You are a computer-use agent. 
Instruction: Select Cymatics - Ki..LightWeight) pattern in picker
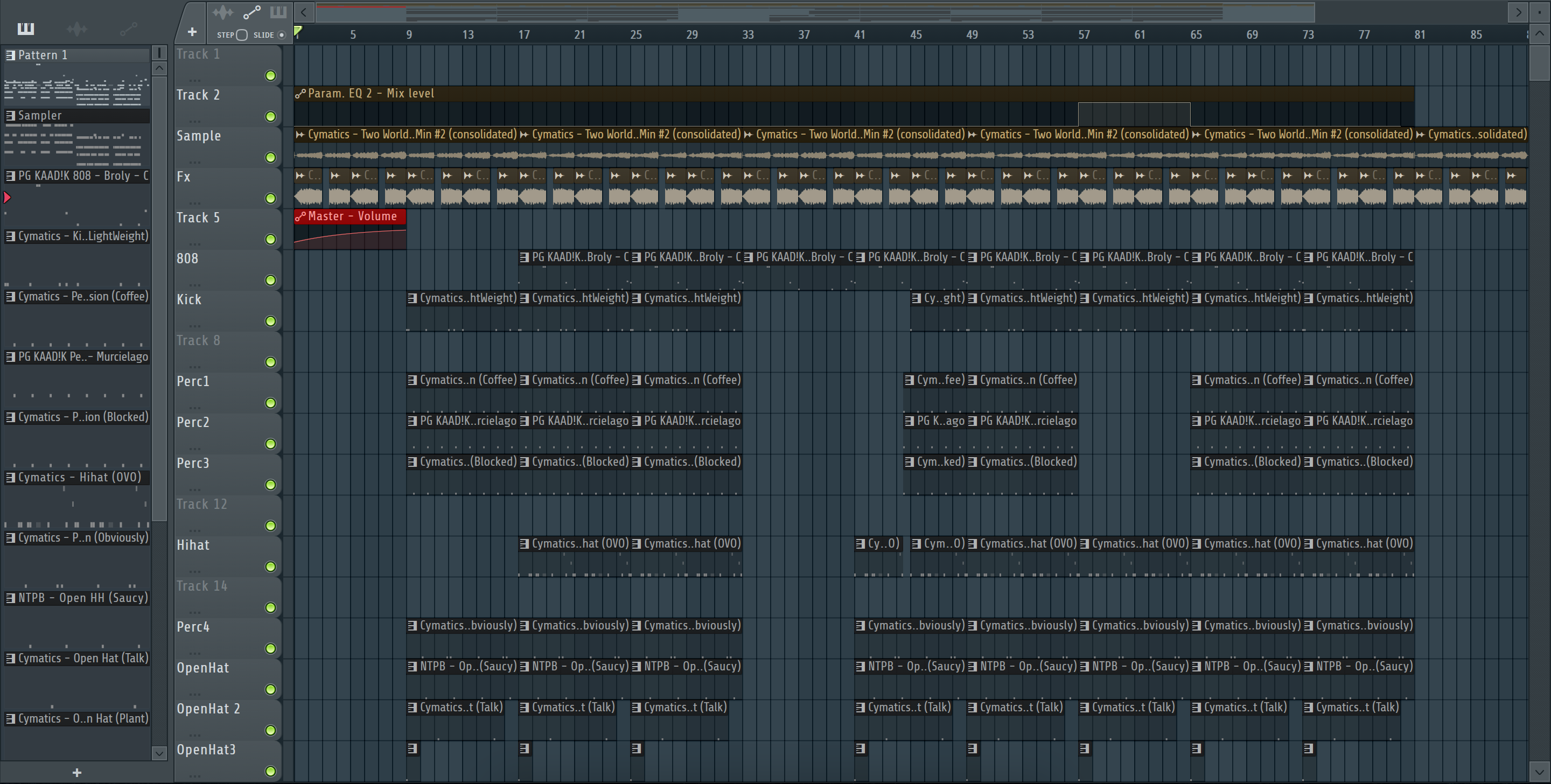pos(77,236)
